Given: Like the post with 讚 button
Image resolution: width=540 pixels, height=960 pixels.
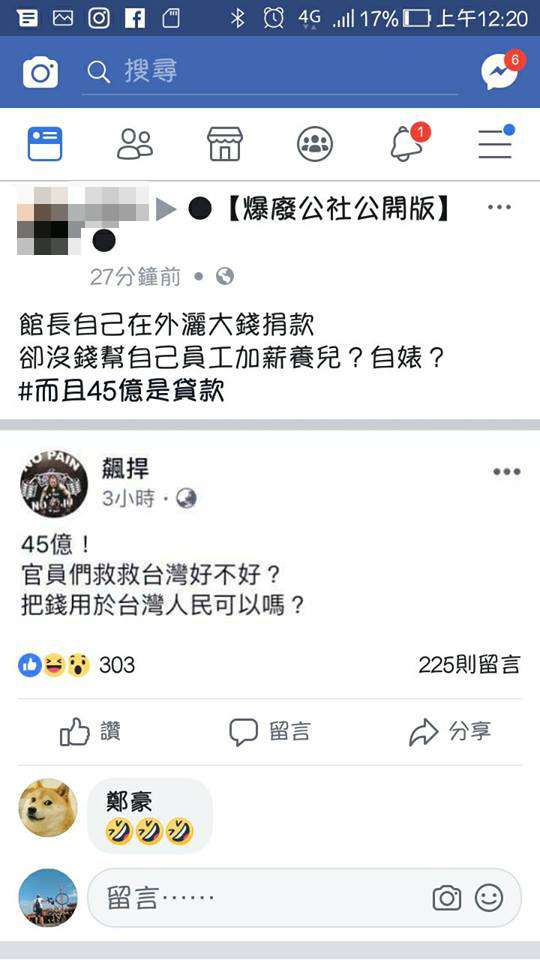Looking at the screenshot, I should 91,732.
